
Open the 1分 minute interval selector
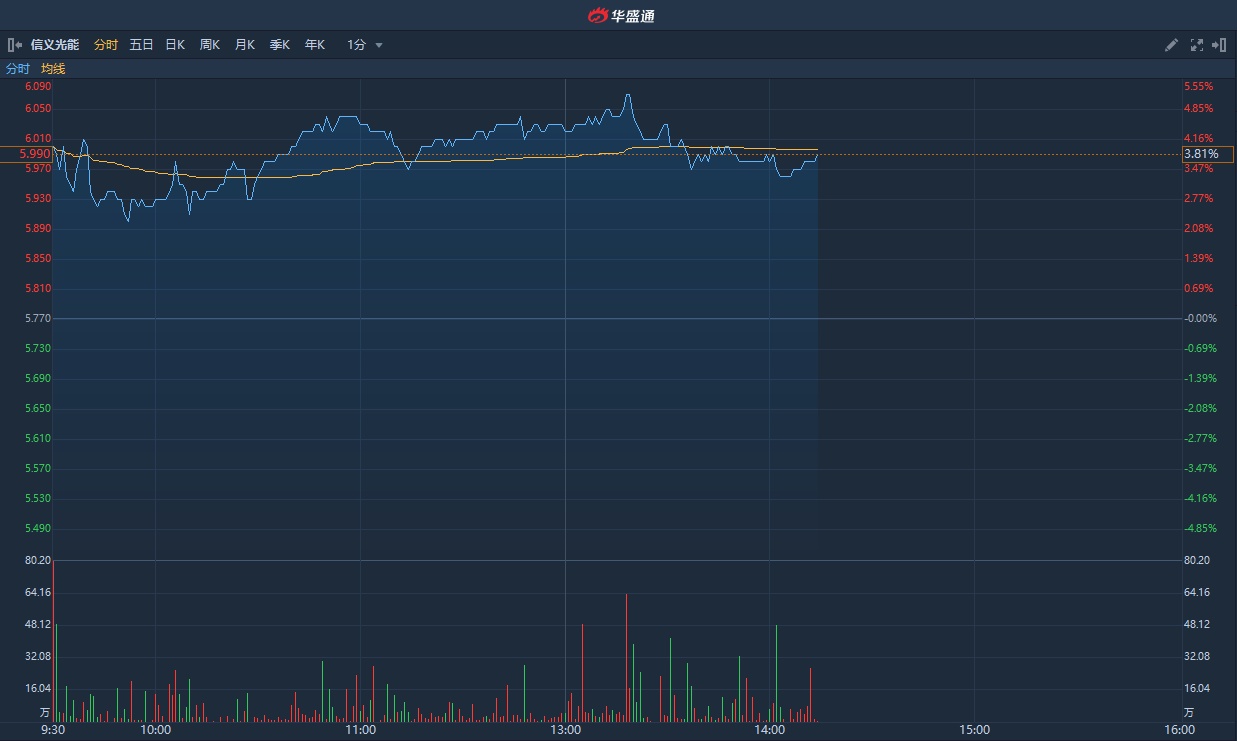click(x=357, y=45)
